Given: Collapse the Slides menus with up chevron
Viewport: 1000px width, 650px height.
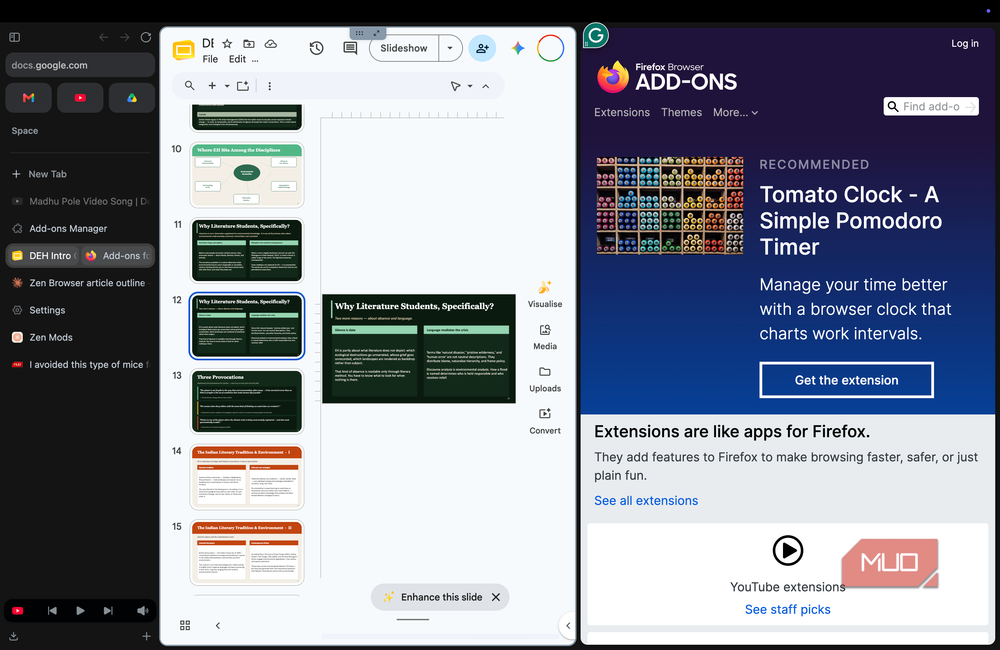Looking at the screenshot, I should click(485, 85).
